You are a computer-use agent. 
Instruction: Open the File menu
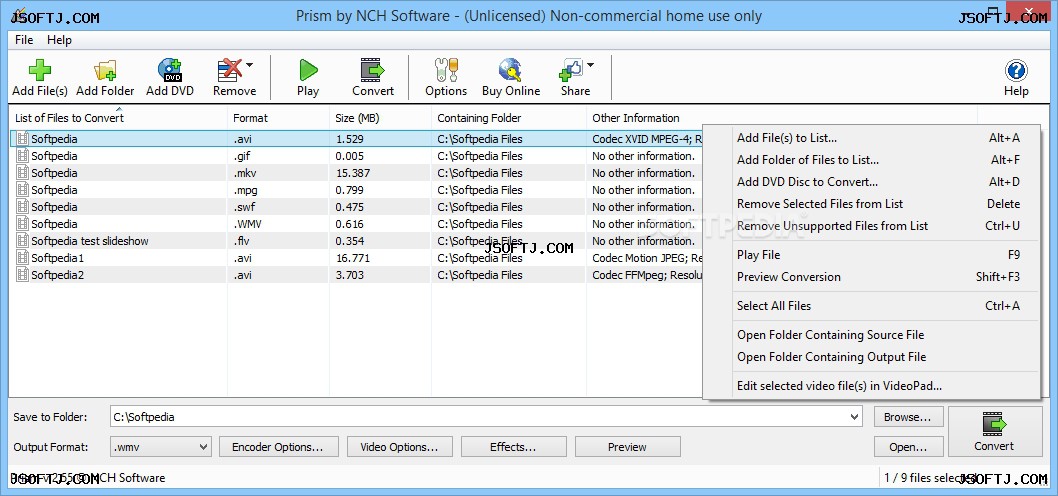coord(24,40)
